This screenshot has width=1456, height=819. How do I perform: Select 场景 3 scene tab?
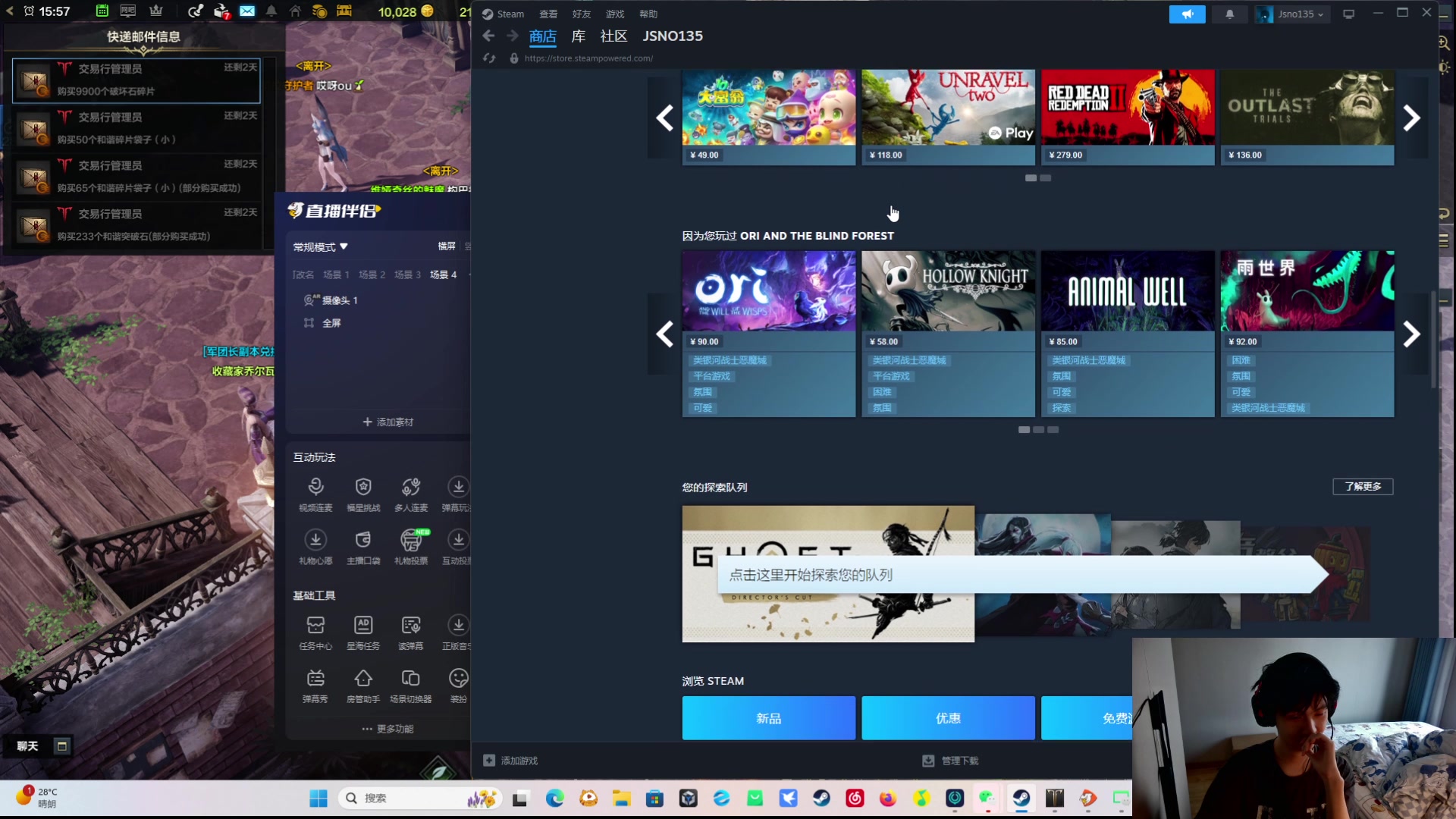(407, 275)
